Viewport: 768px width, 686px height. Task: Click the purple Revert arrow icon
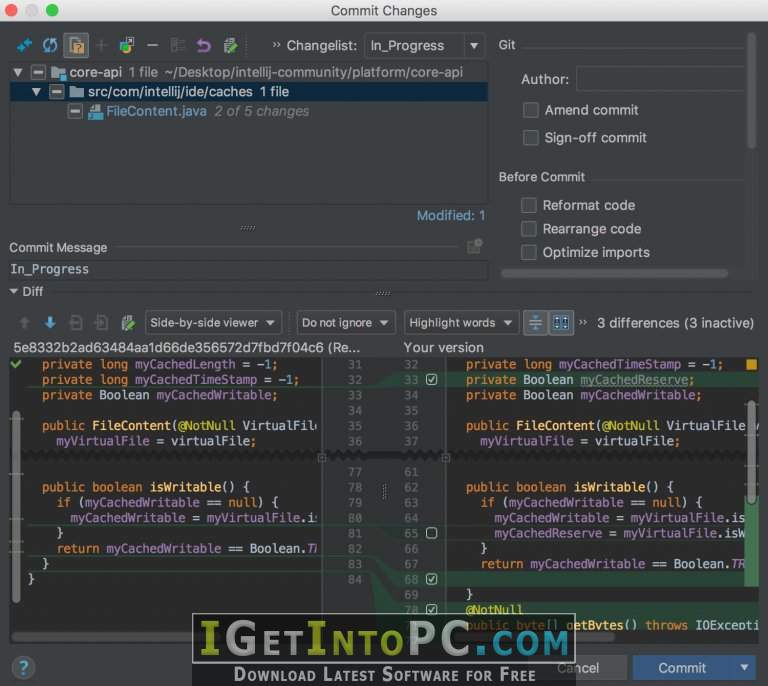pos(204,46)
